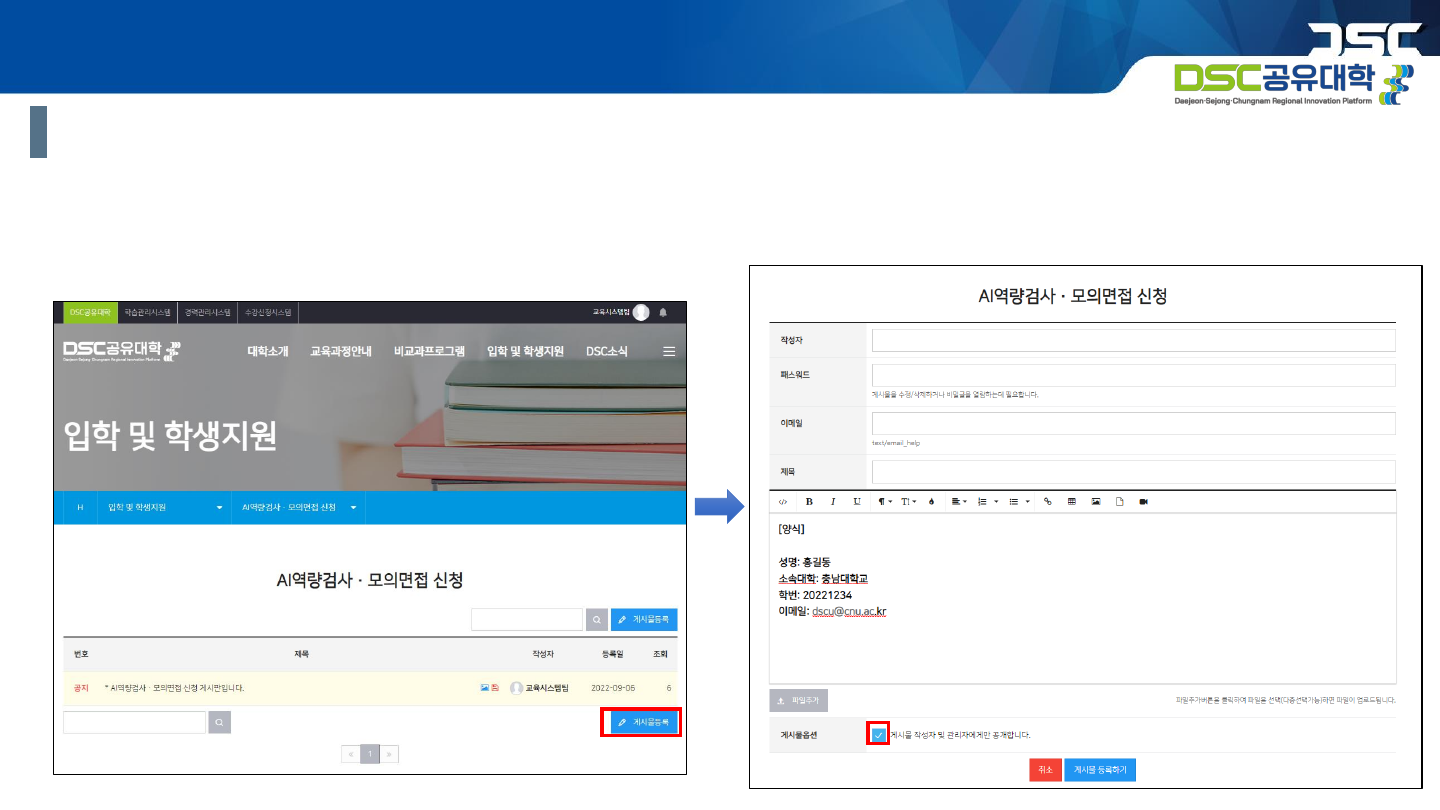Click the underline icon in editor
The height and width of the screenshot is (810, 1440).
coord(857,502)
